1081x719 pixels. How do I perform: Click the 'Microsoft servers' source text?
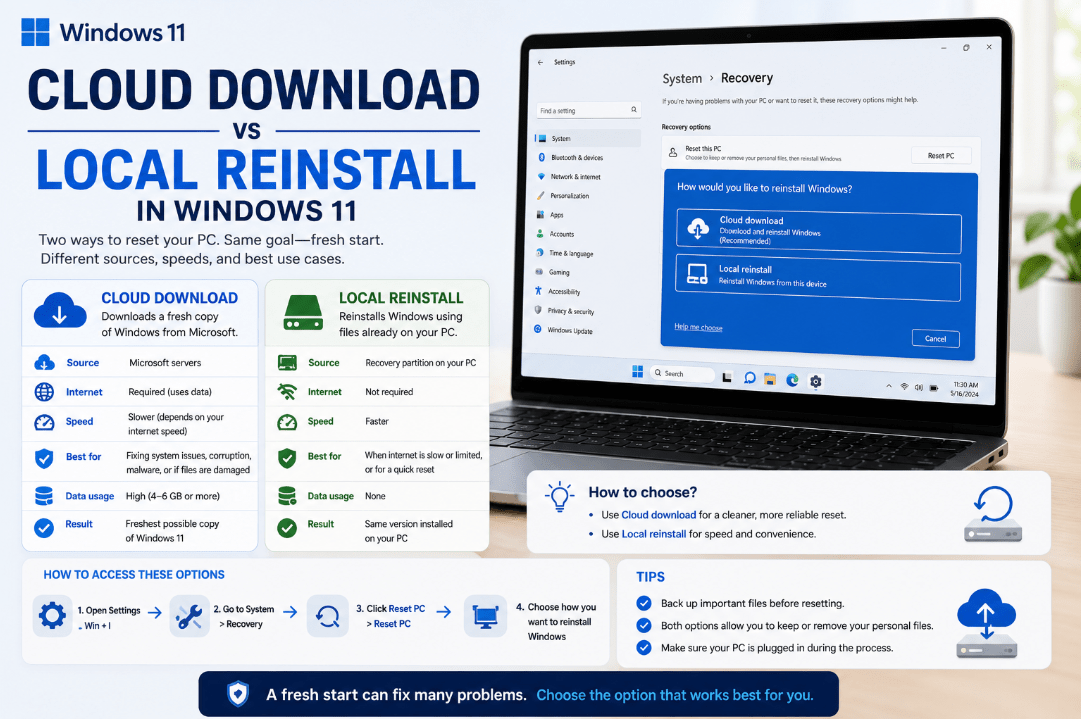point(165,363)
